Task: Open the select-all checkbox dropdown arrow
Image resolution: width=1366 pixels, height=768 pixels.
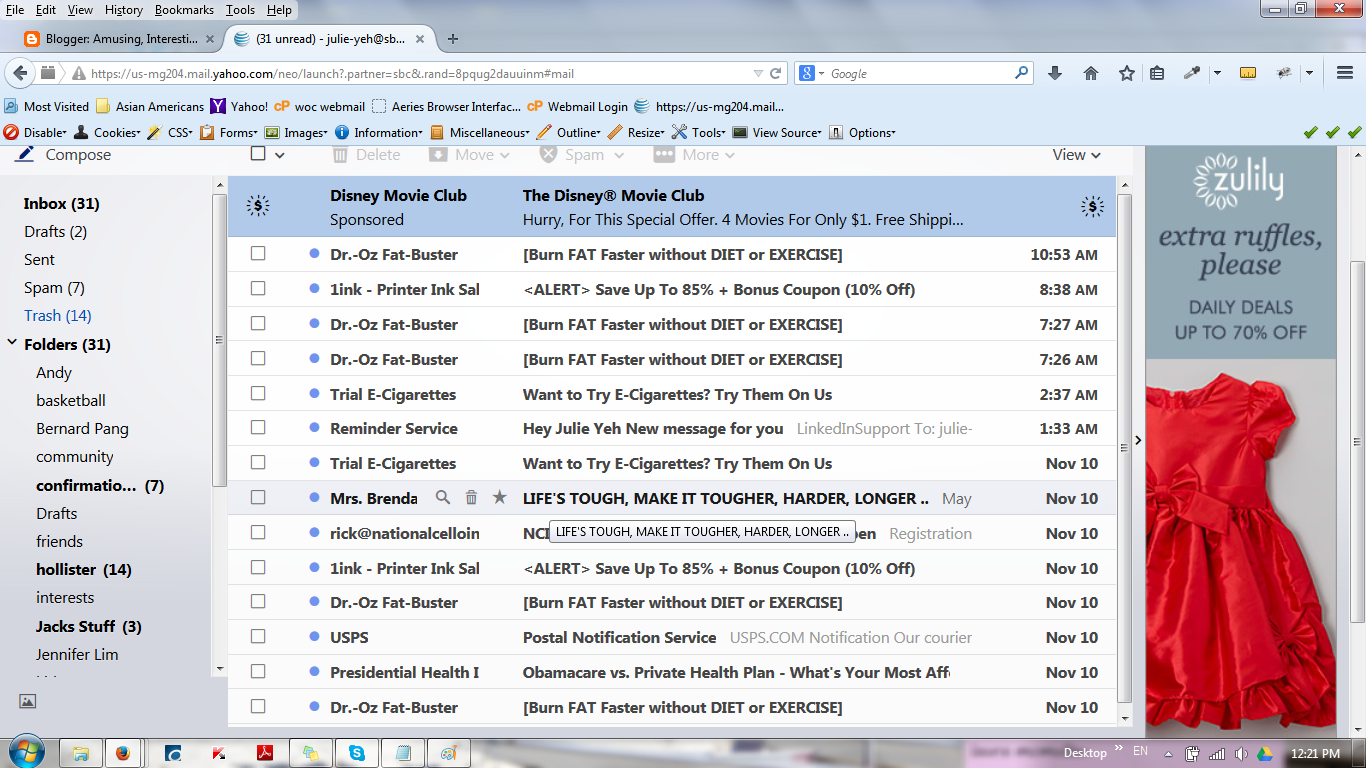Action: (280, 155)
